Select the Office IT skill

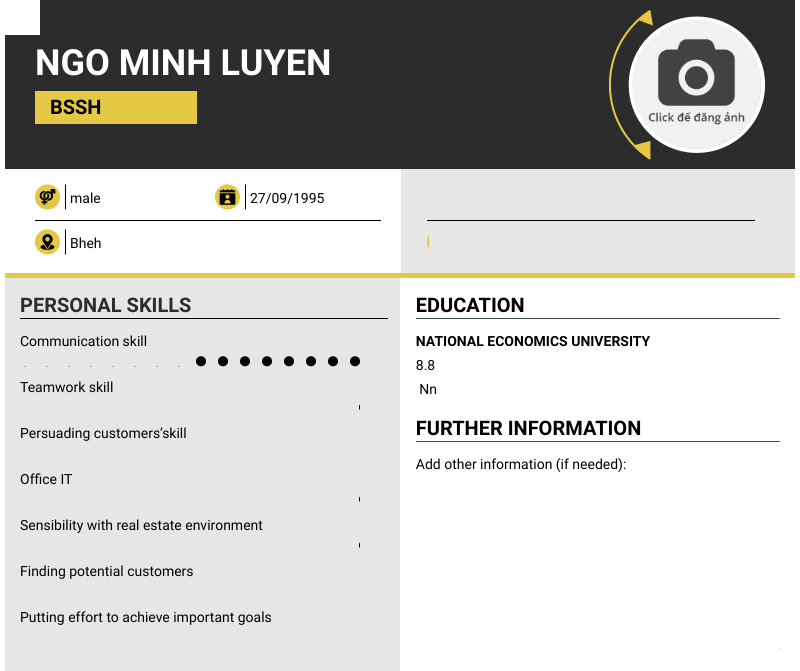coord(46,479)
